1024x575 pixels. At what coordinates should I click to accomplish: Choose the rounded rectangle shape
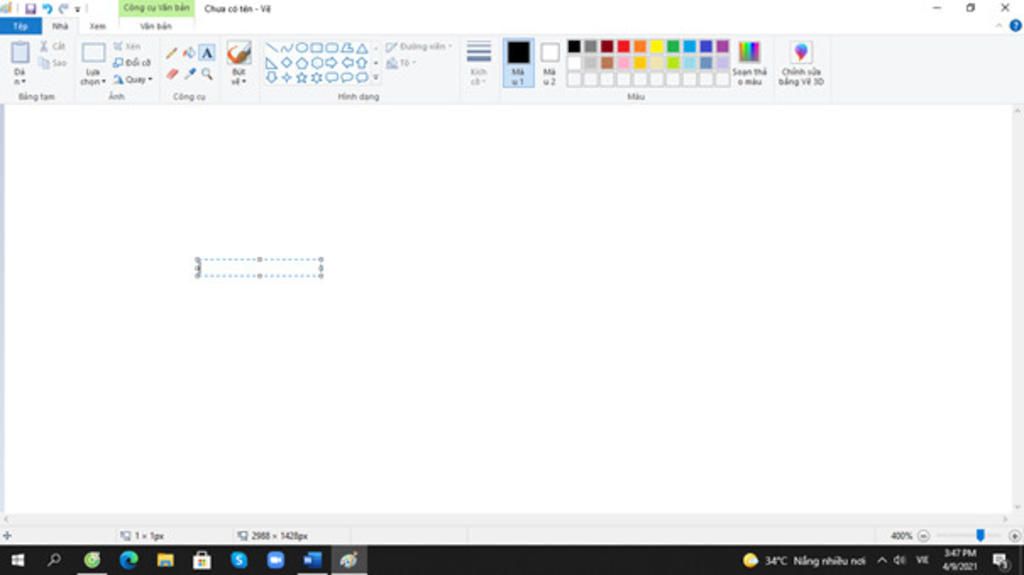332,48
